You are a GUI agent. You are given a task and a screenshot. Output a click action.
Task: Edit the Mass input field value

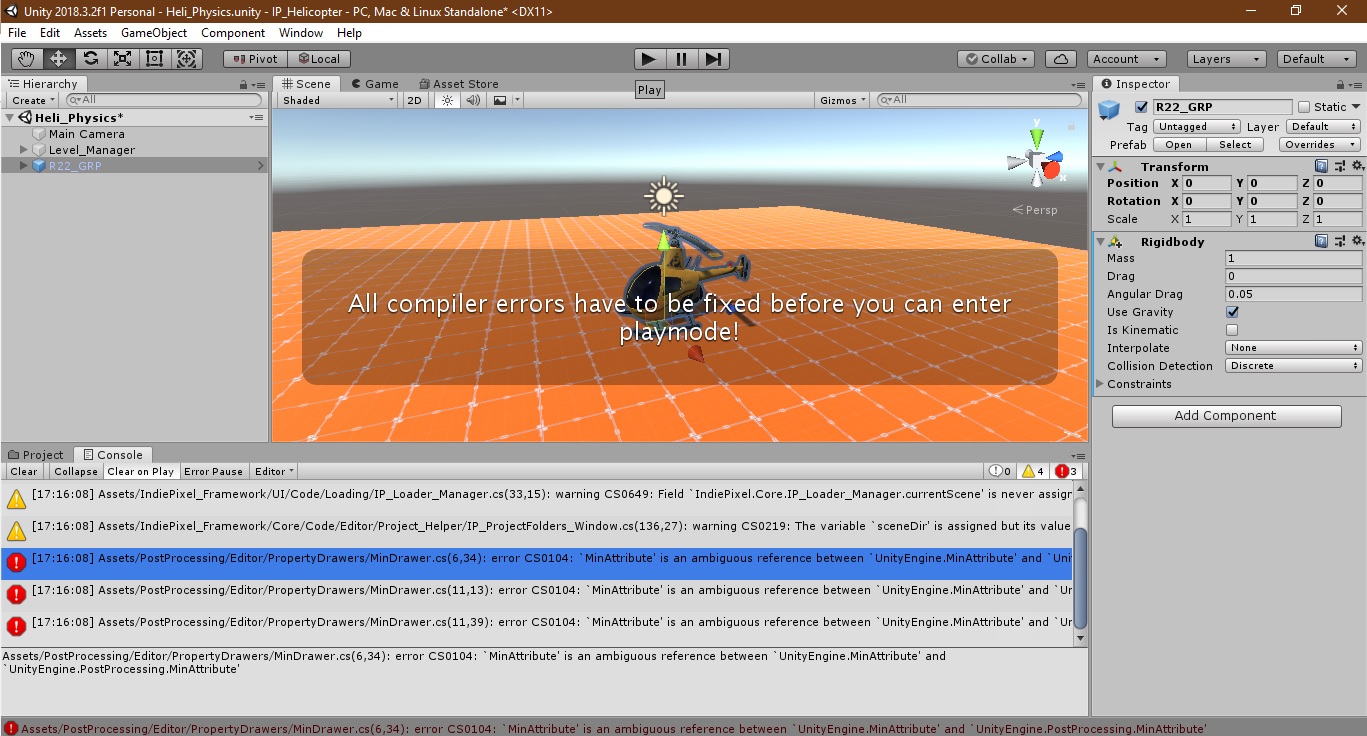1293,257
